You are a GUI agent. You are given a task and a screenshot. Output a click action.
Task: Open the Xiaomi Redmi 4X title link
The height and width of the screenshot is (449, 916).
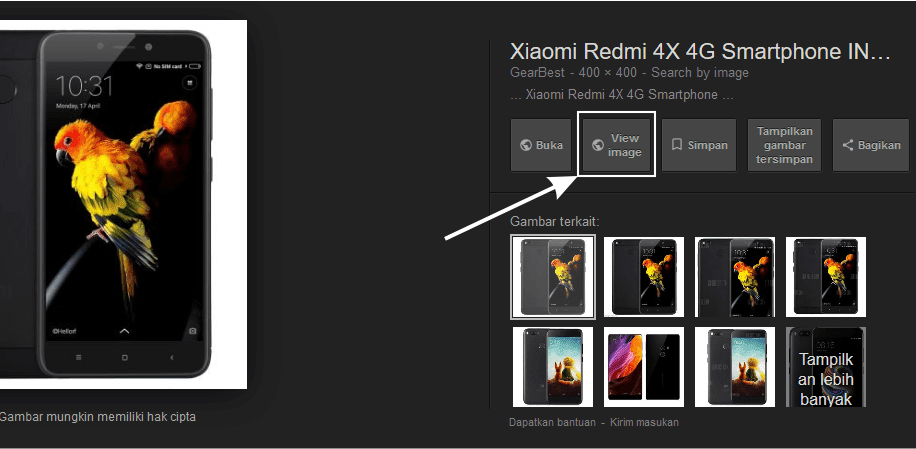[x=700, y=51]
